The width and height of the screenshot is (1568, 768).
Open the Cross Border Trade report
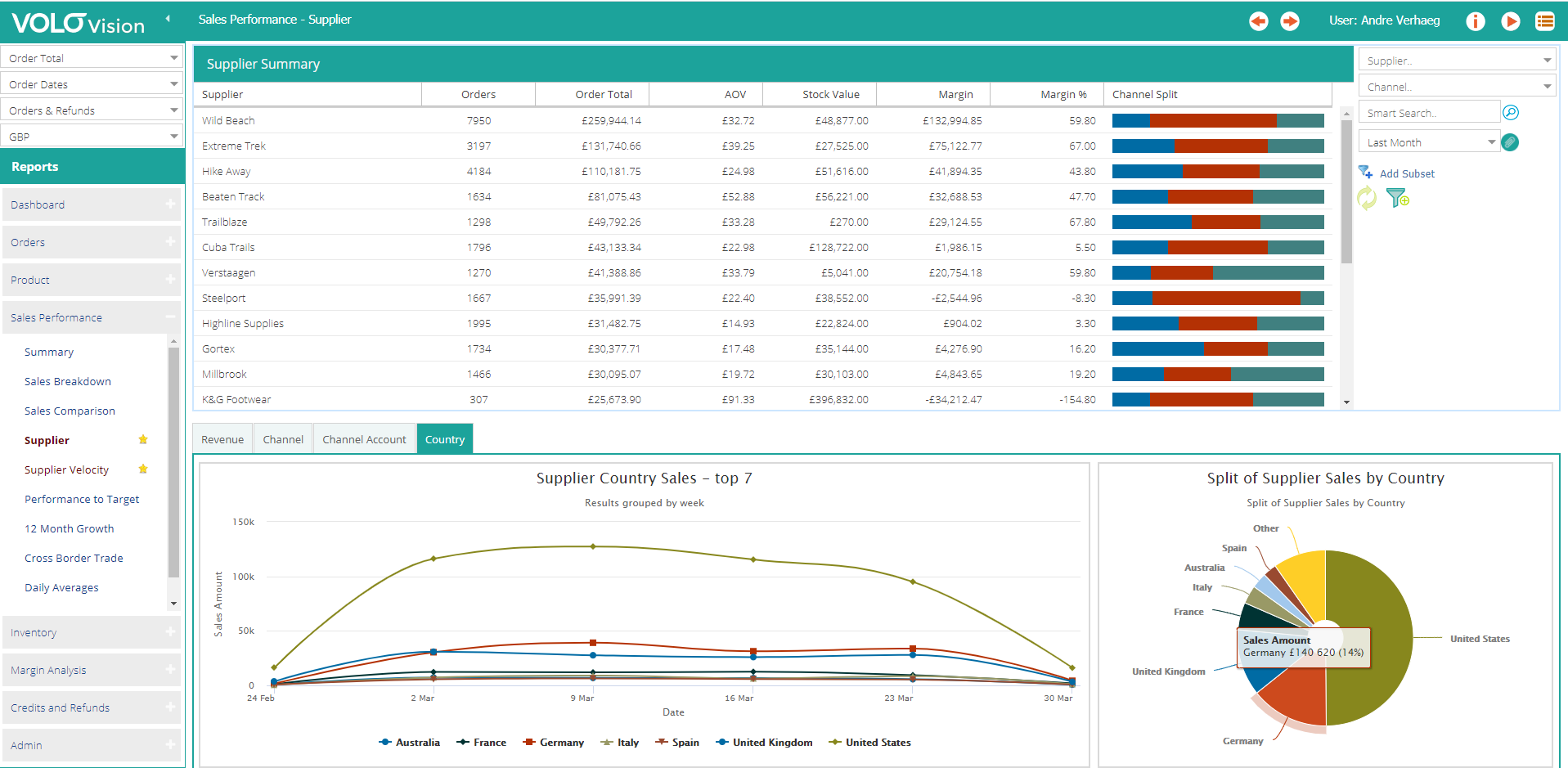[x=74, y=559]
